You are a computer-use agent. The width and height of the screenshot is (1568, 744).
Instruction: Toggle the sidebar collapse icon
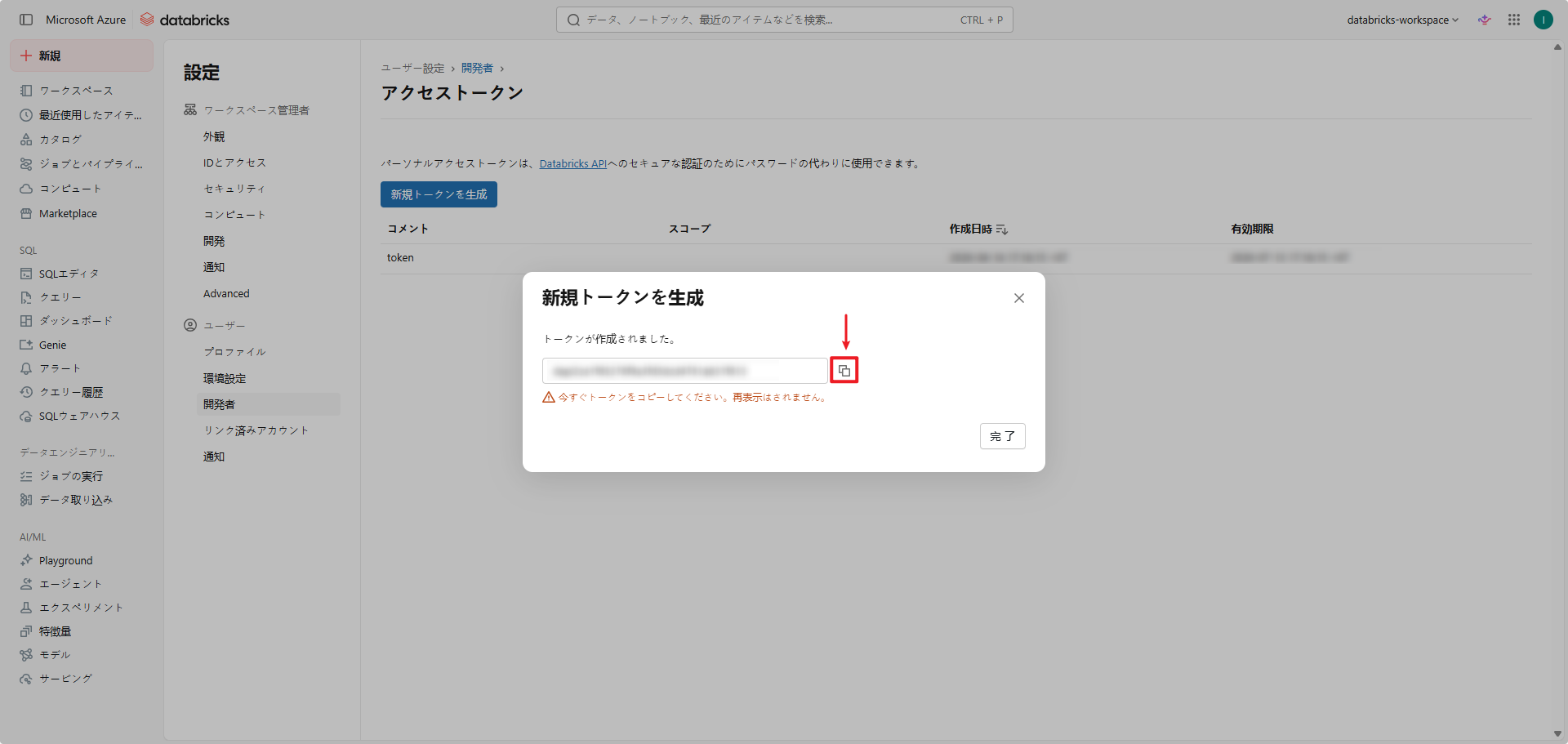[x=26, y=20]
